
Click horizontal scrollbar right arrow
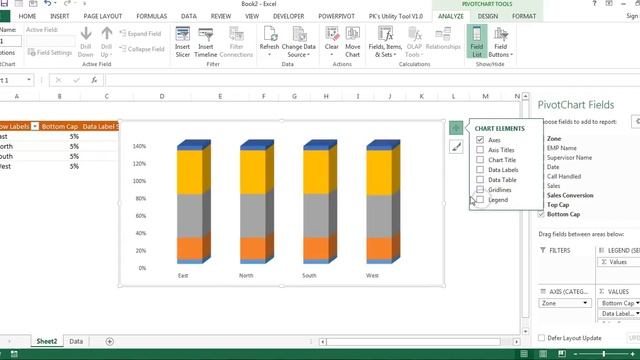pyautogui.click(x=516, y=342)
